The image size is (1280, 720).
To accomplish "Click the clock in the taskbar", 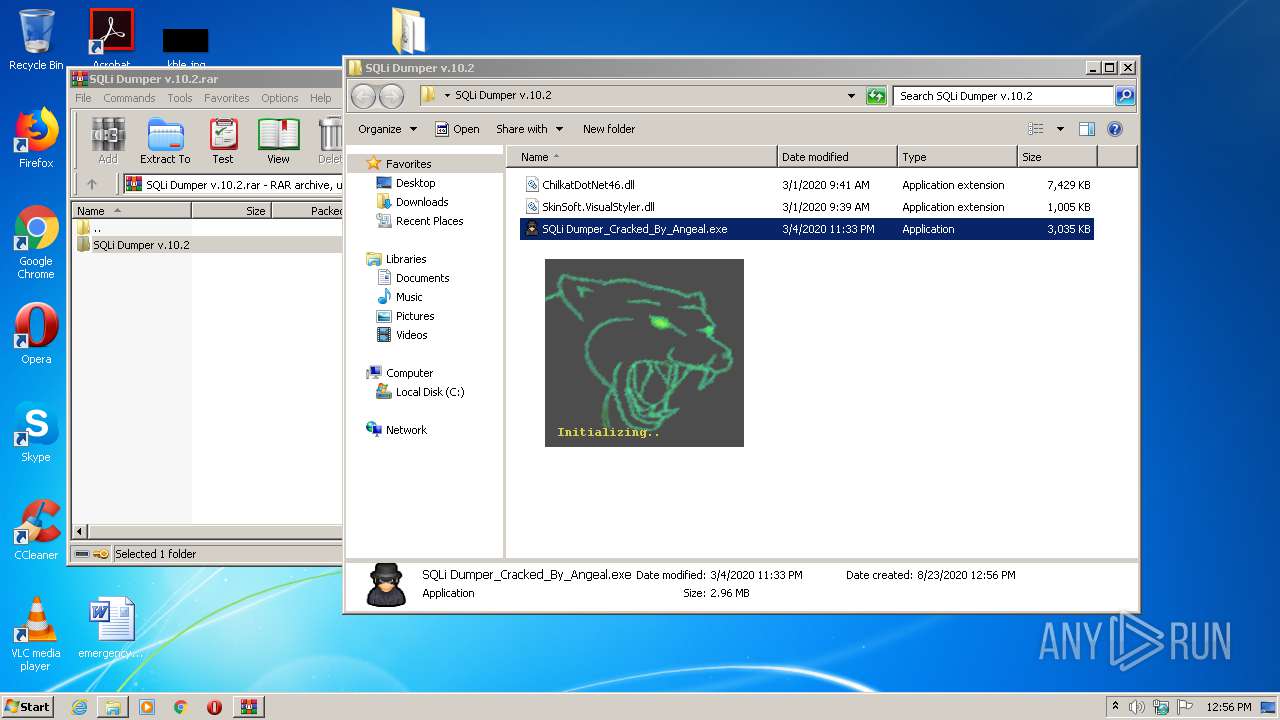I will pos(1228,707).
